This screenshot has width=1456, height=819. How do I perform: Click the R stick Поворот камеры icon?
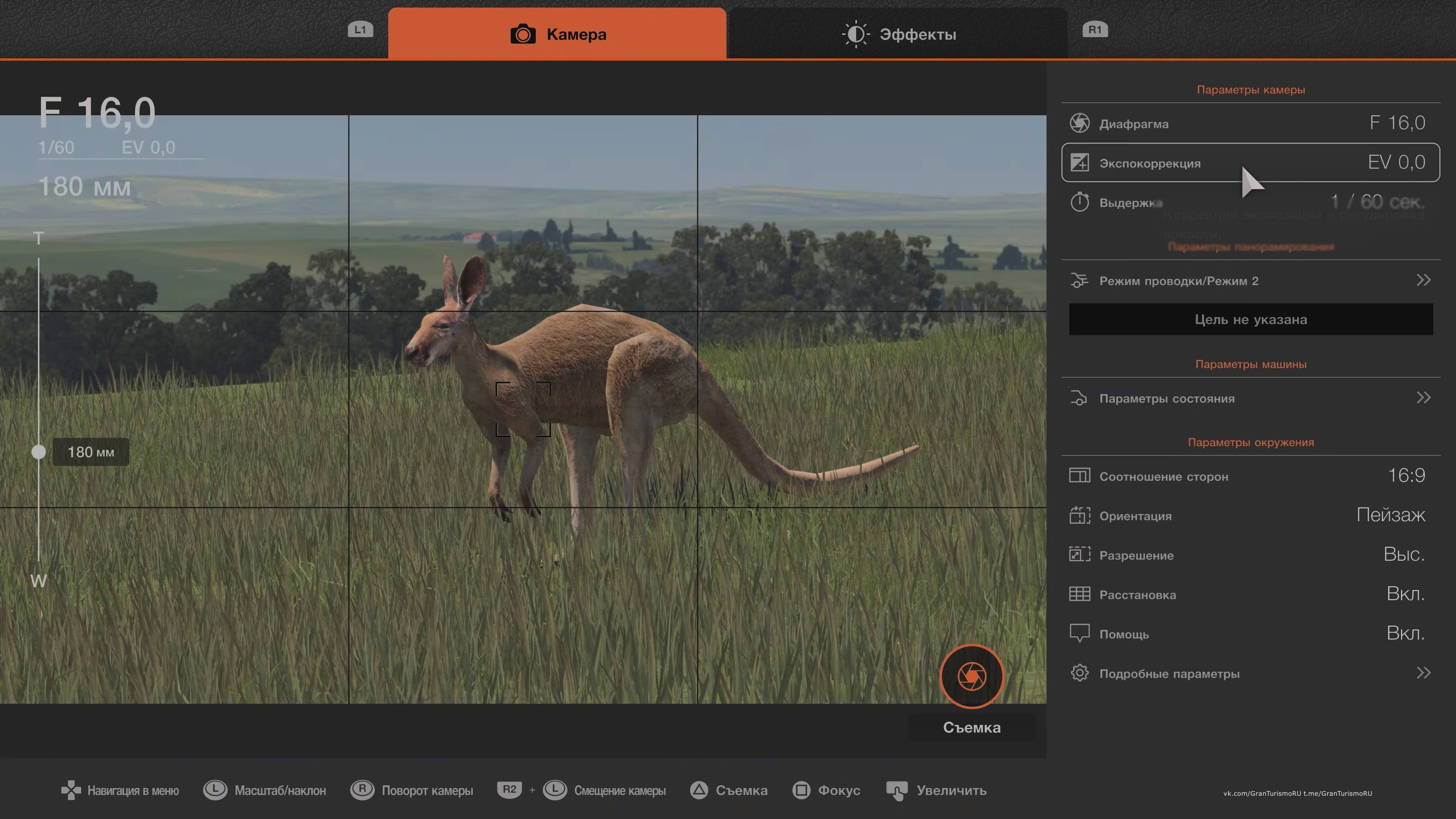pyautogui.click(x=362, y=789)
